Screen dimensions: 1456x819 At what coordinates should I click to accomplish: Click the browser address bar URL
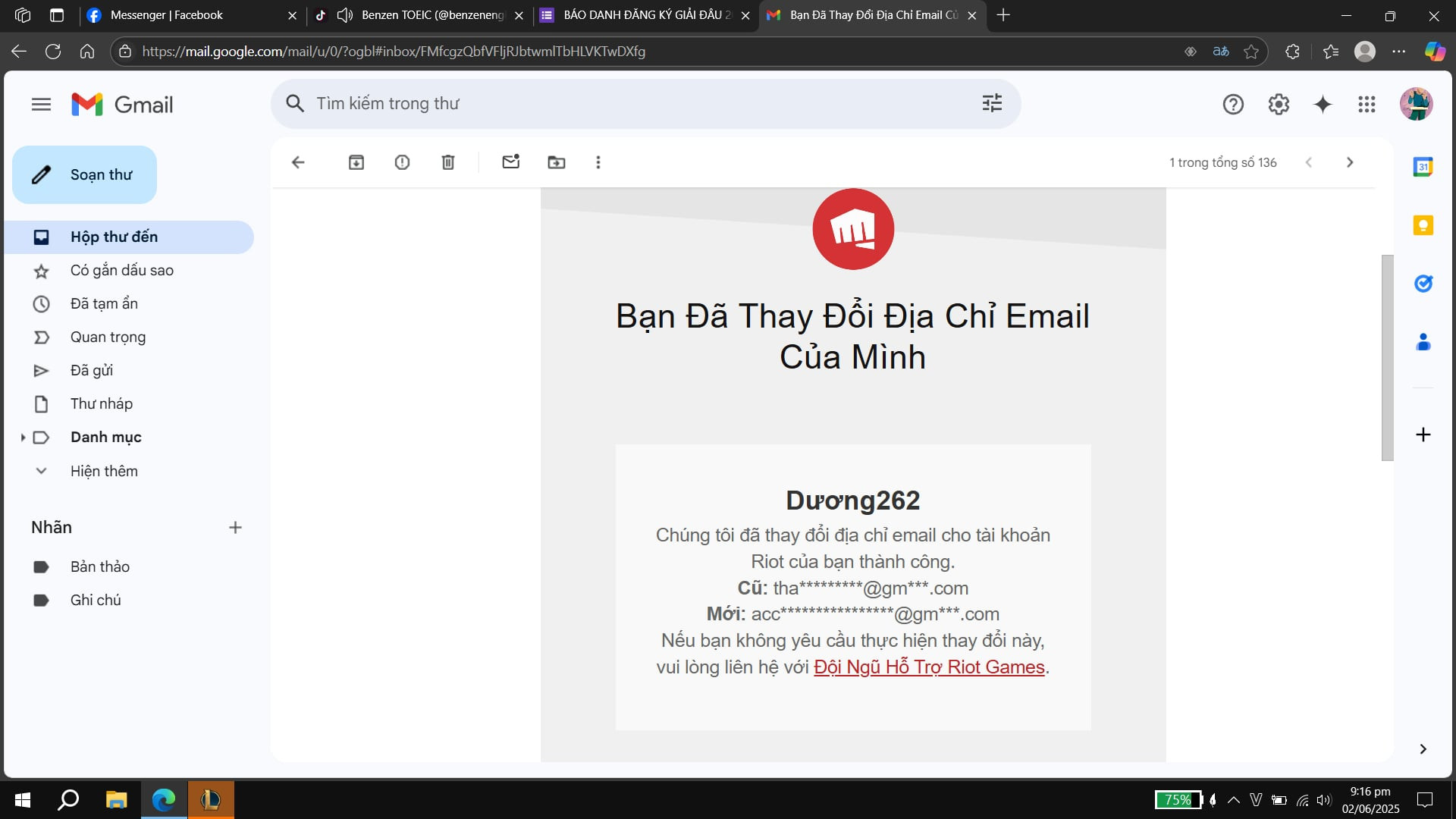coord(394,52)
